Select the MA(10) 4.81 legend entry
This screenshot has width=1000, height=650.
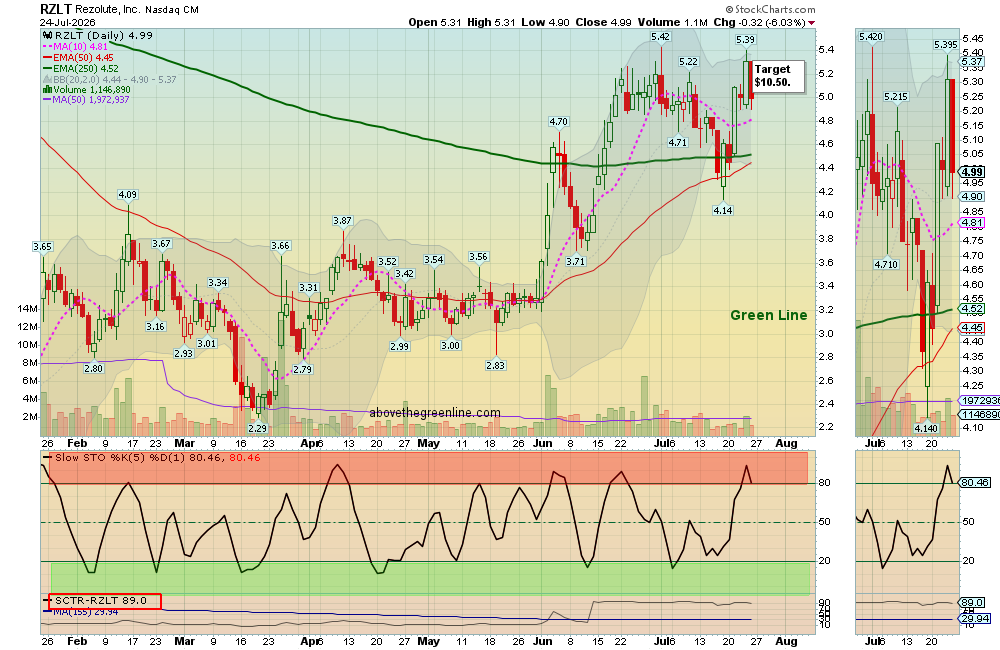coord(75,47)
